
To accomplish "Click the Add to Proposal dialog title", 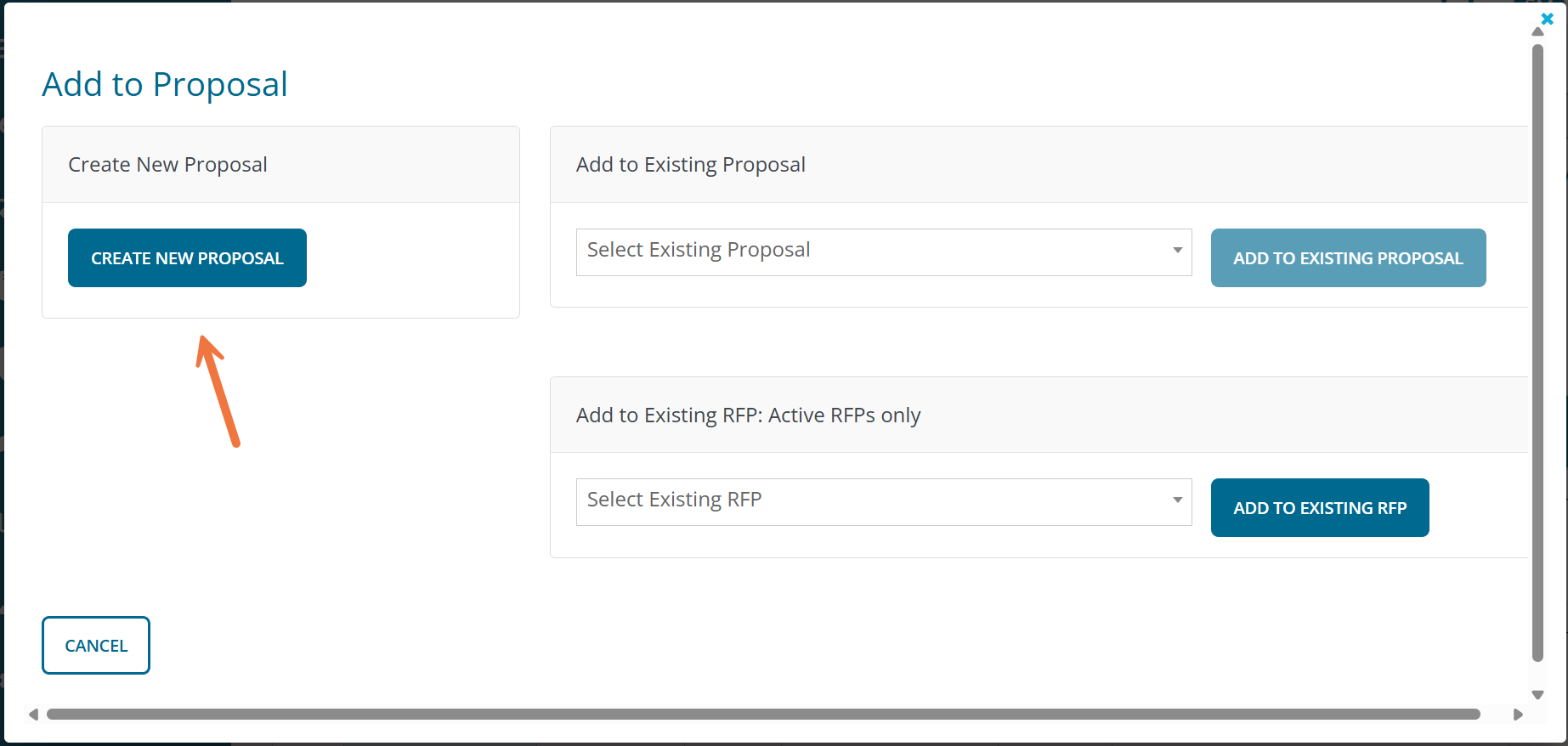I will (x=165, y=85).
